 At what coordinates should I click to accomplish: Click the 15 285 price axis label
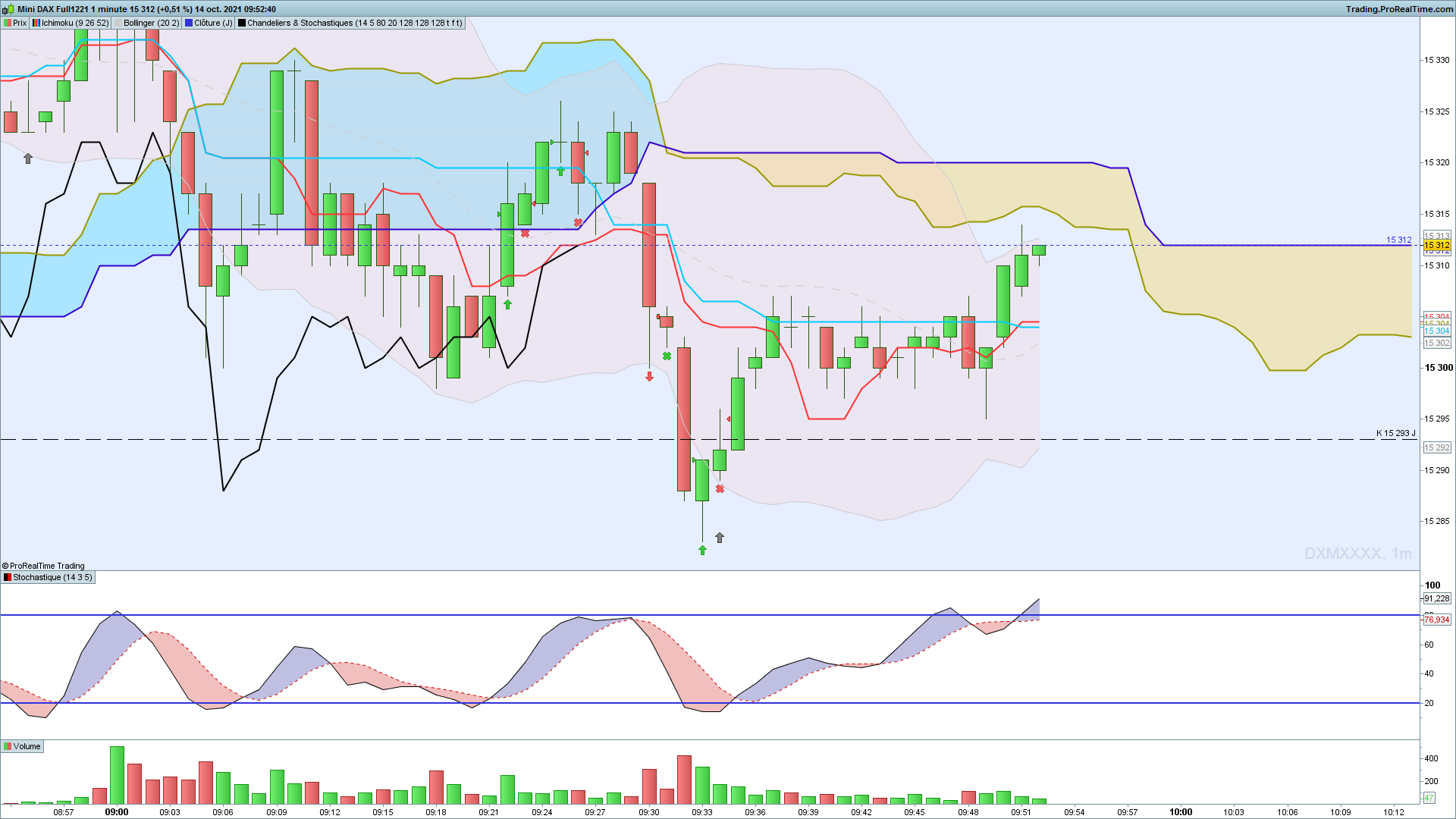point(1437,521)
